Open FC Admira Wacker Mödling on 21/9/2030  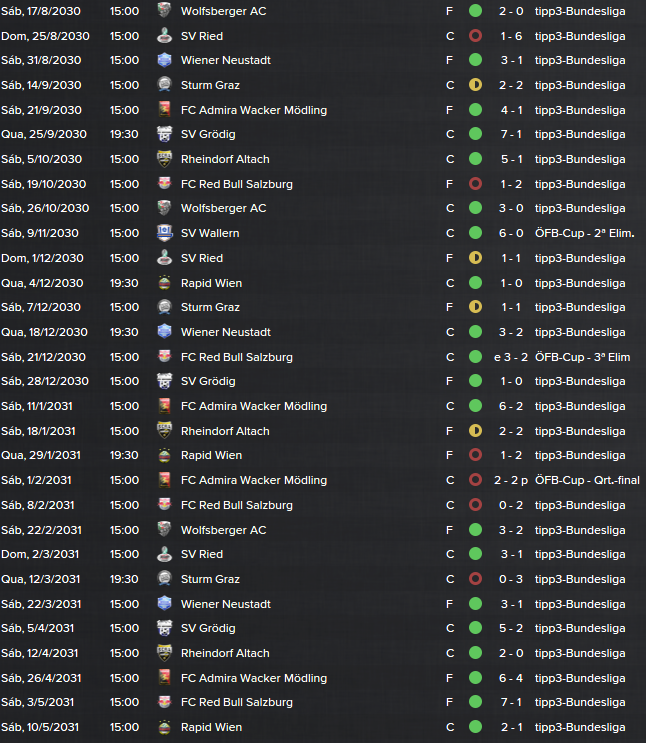click(254, 110)
